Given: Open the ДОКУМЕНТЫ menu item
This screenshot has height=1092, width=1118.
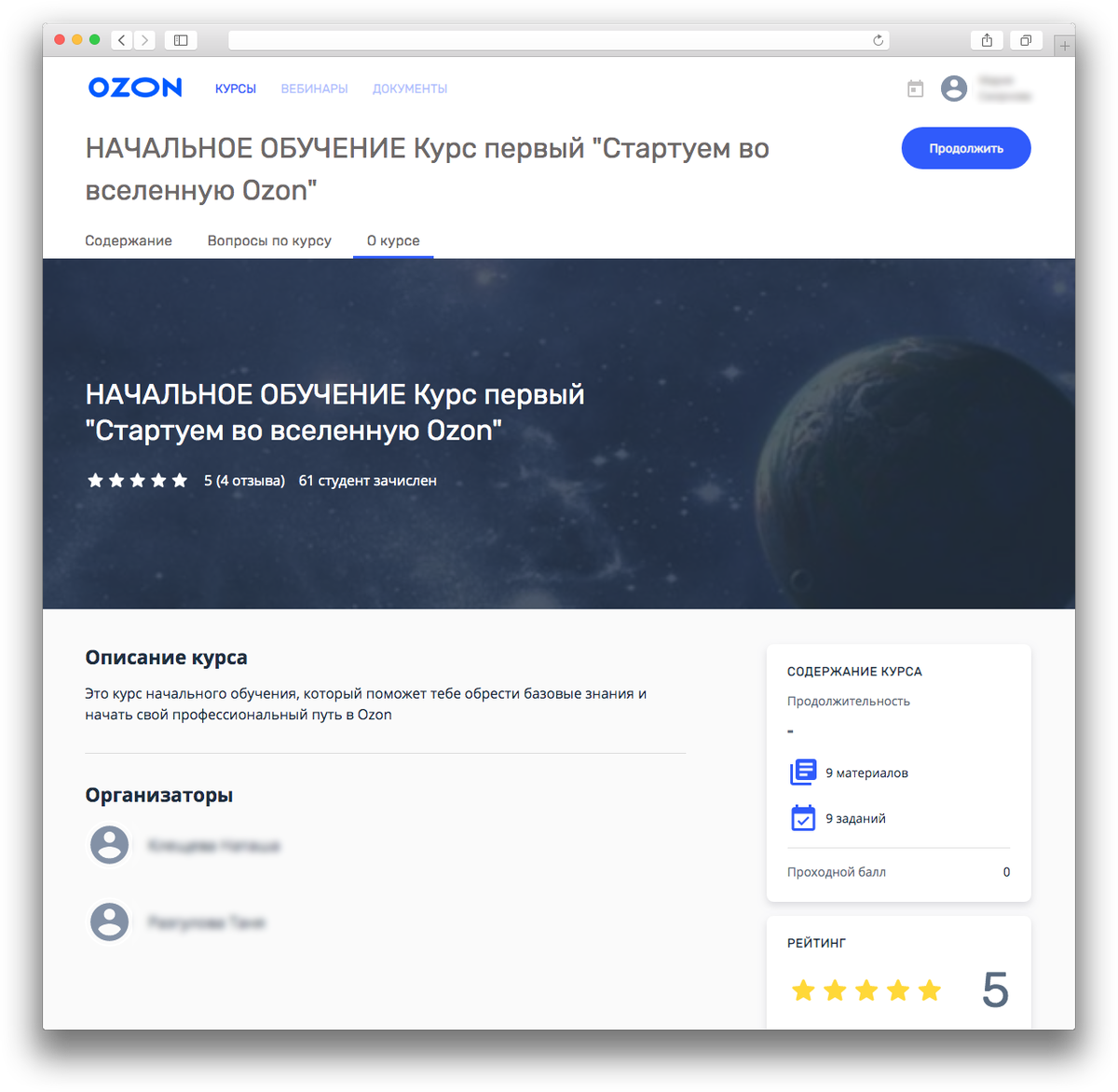Looking at the screenshot, I should [410, 89].
